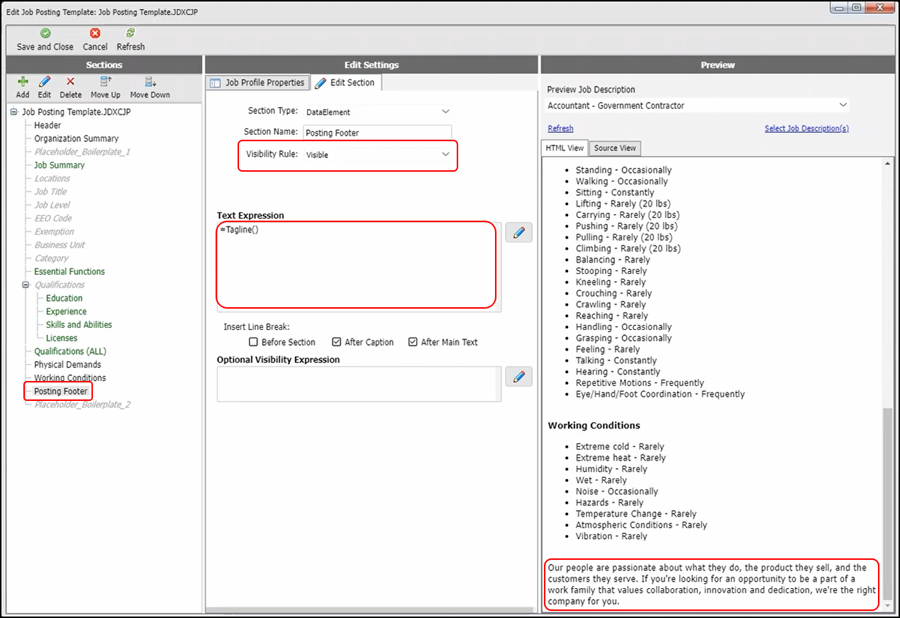Open the Section Type dropdown
This screenshot has width=900, height=618.
(x=446, y=112)
